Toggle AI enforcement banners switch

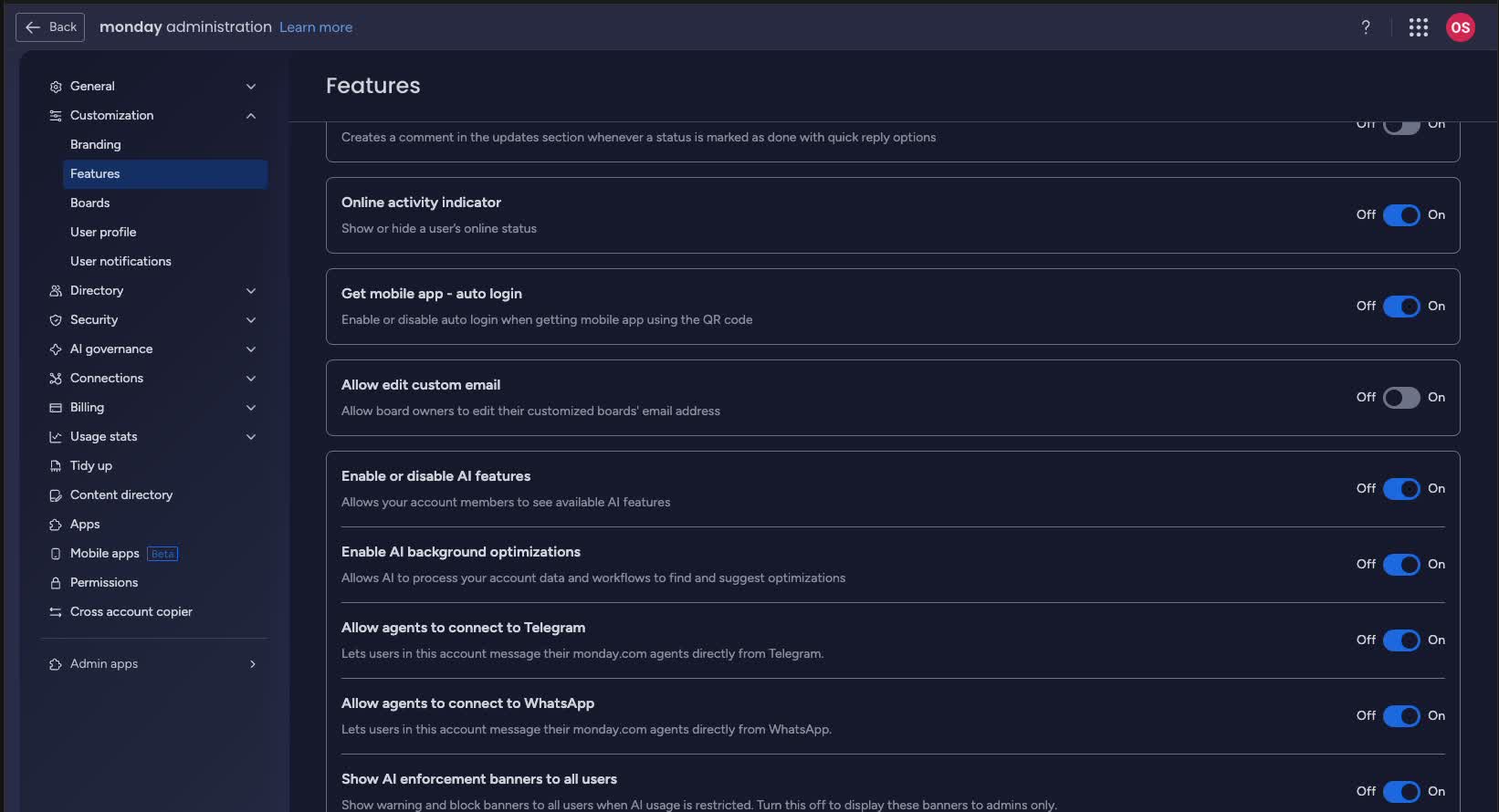click(1401, 792)
